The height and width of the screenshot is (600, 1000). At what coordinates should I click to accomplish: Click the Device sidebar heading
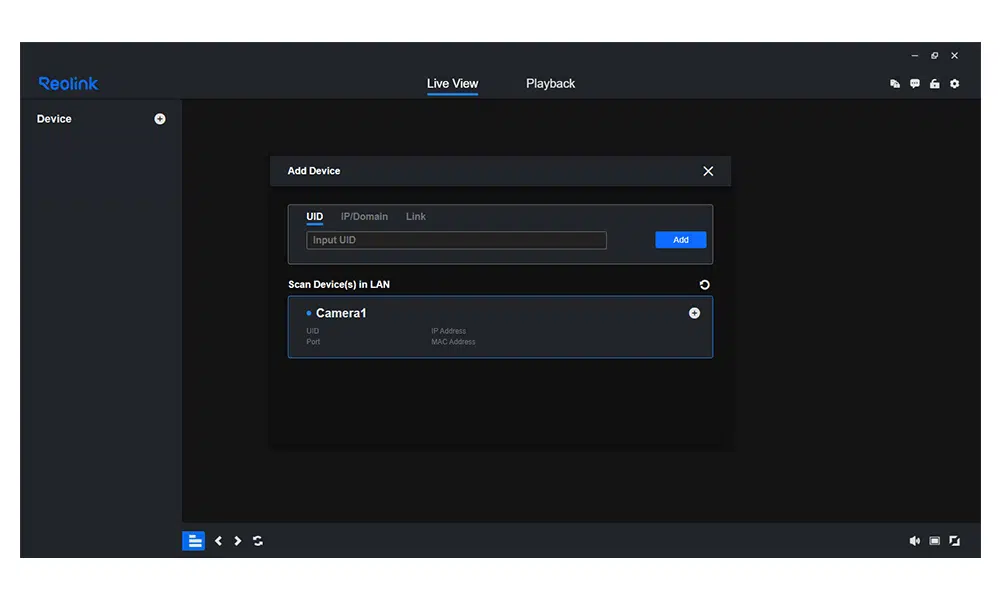point(54,119)
